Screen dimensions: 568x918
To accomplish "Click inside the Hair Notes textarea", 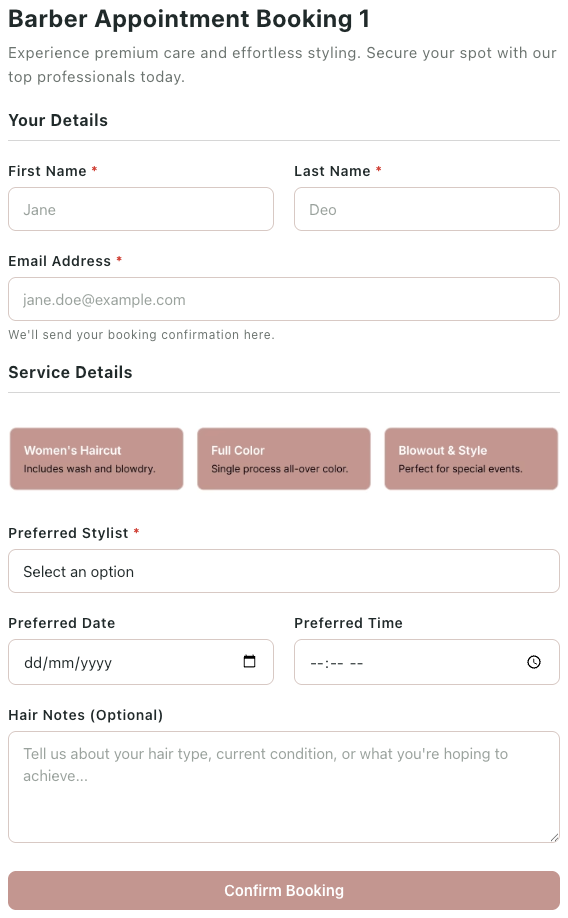I will pos(284,787).
